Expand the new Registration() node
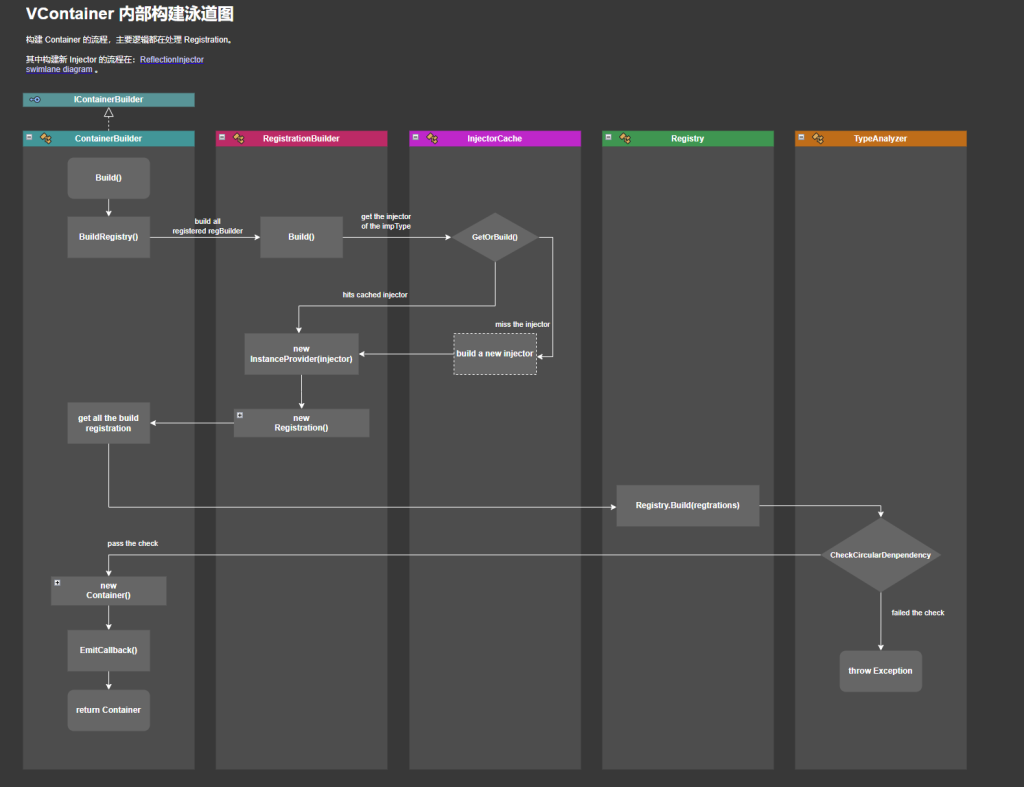The image size is (1024, 787). click(240, 415)
